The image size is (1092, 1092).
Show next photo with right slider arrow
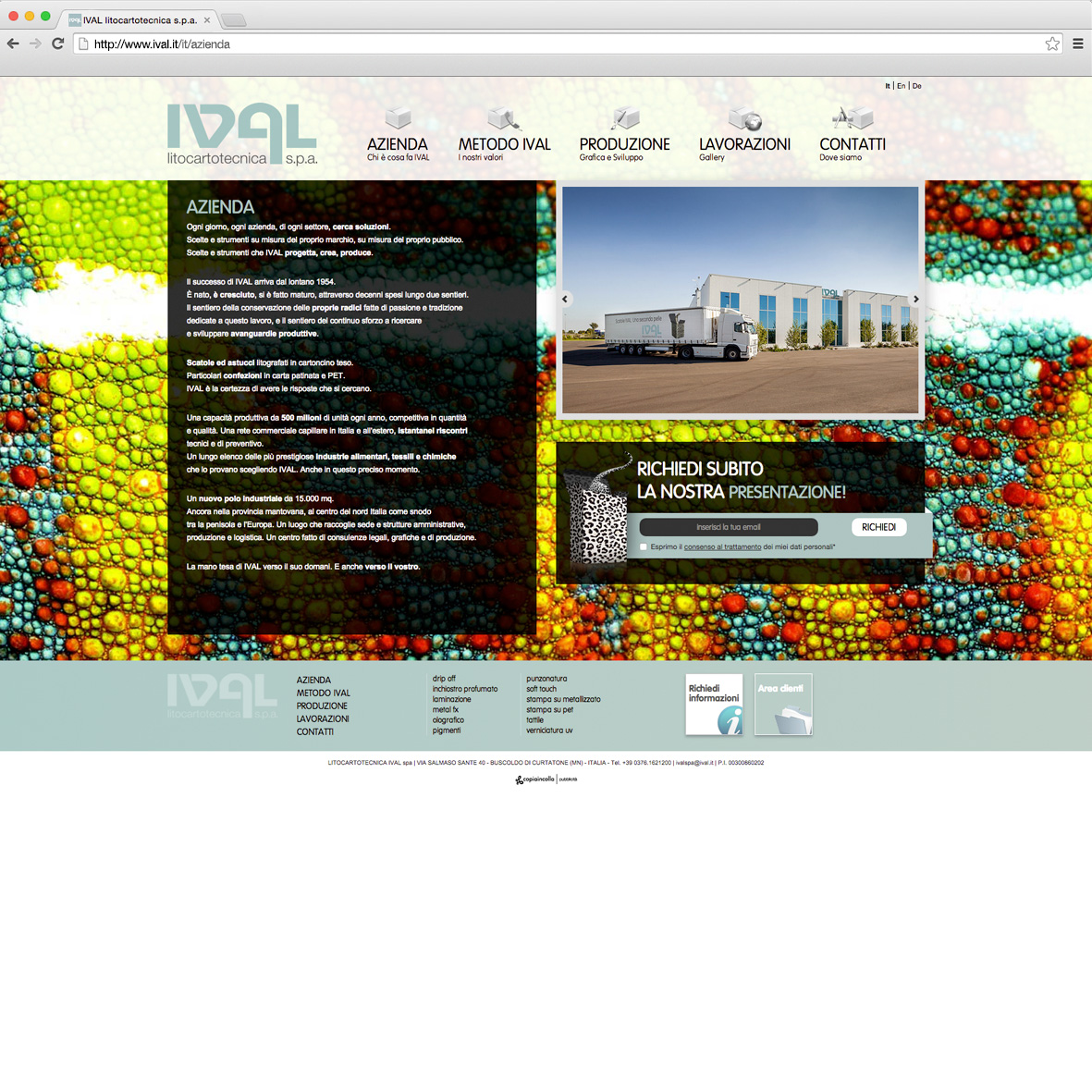tap(915, 299)
